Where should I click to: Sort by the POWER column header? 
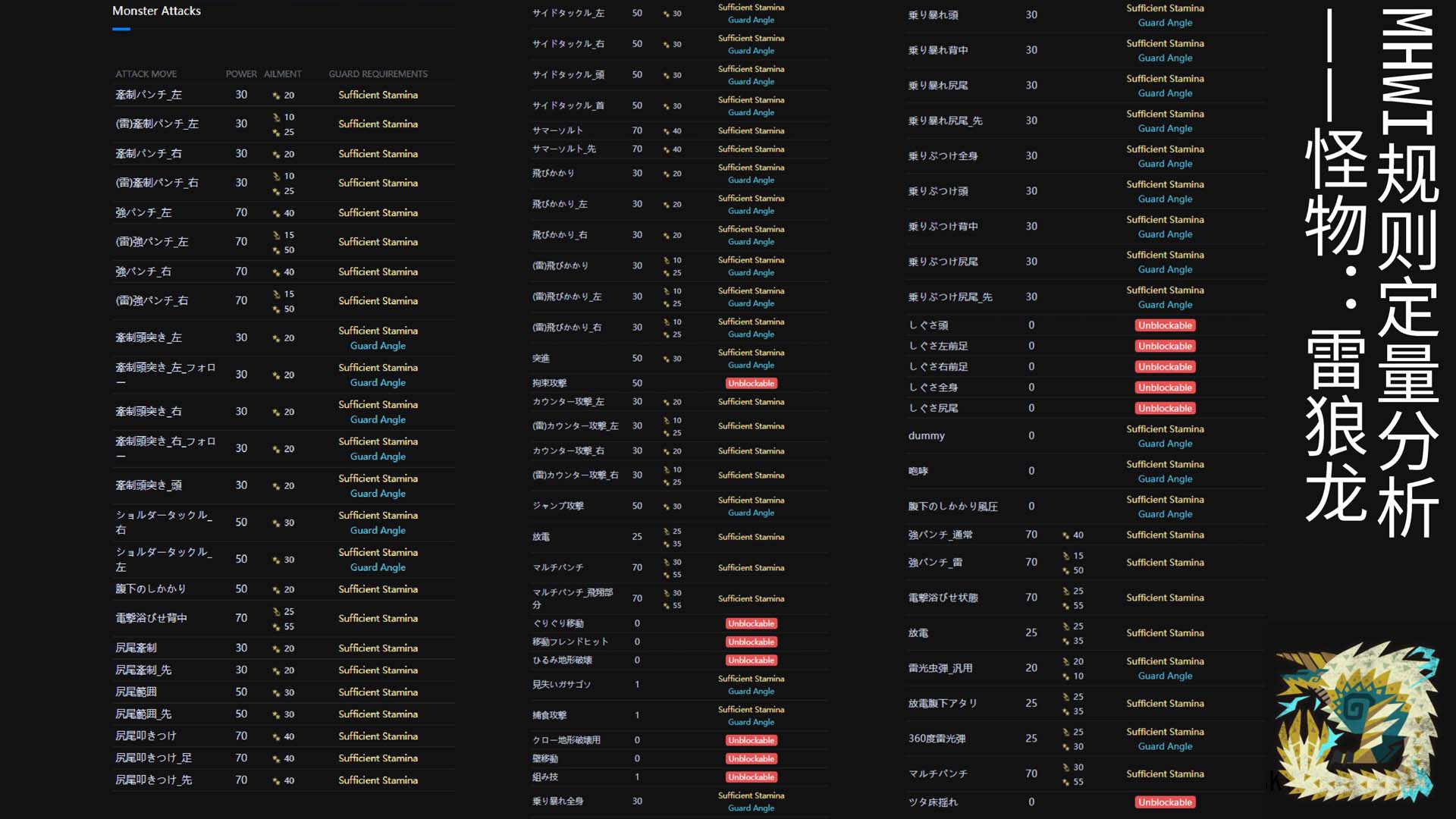[x=241, y=74]
